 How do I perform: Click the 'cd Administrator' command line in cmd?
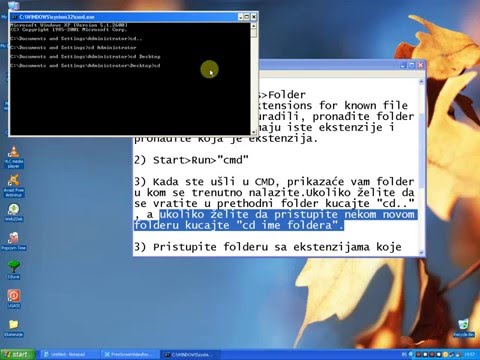point(73,48)
